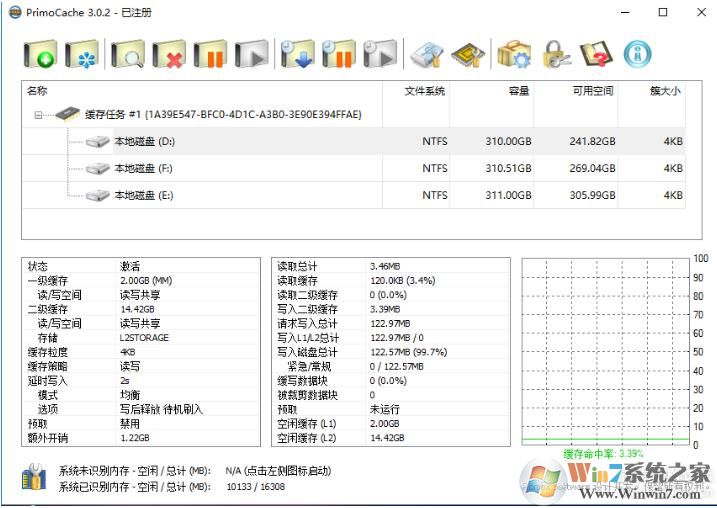This screenshot has width=717, height=508.
Task: Click the 文件系统 column header
Action: pos(416,91)
